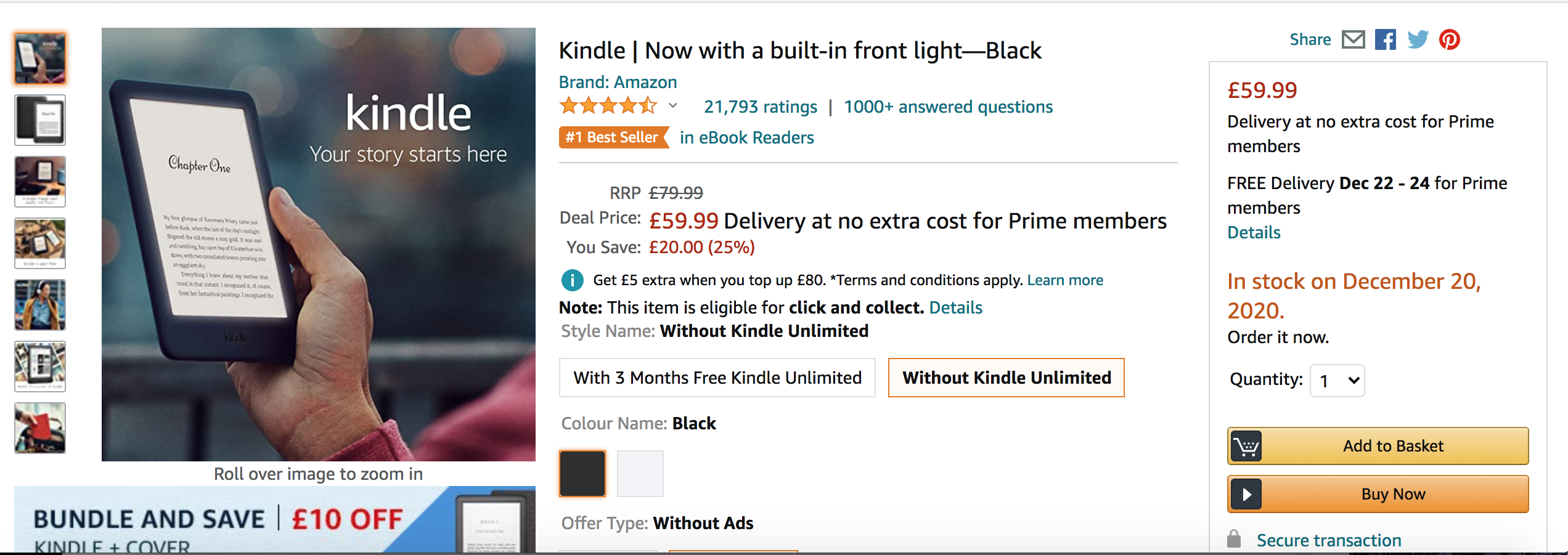This screenshot has width=1568, height=555.
Task: Select With 3 Months Free Kindle Unlimited
Action: click(x=717, y=378)
